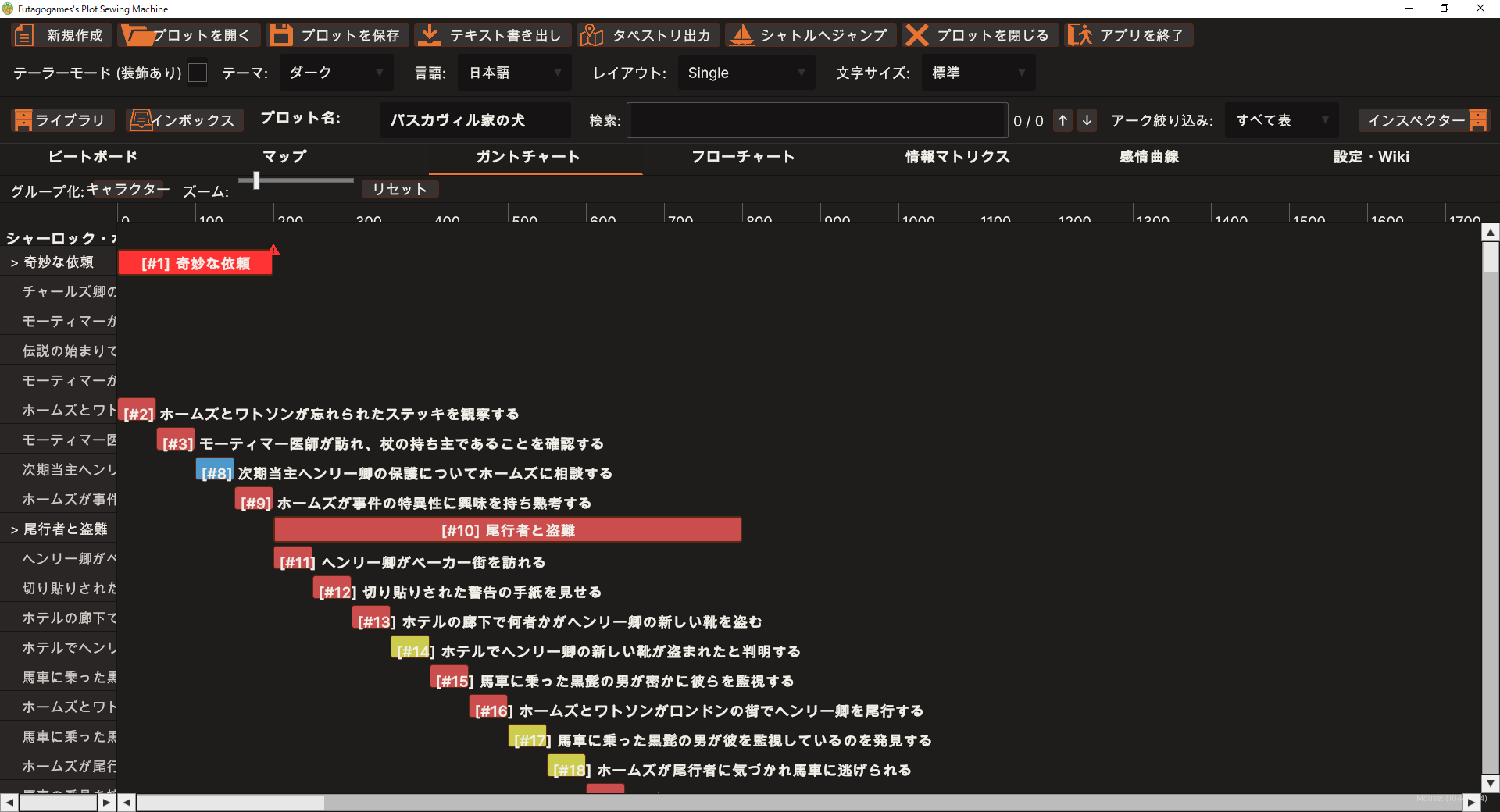Viewport: 1500px width, 812px height.
Task: Click the プロットを保存 button label
Action: 350,35
